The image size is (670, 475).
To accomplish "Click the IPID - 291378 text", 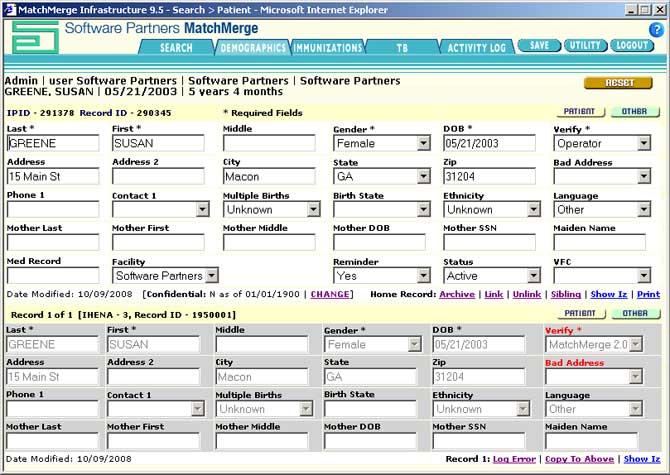I will pos(40,113).
